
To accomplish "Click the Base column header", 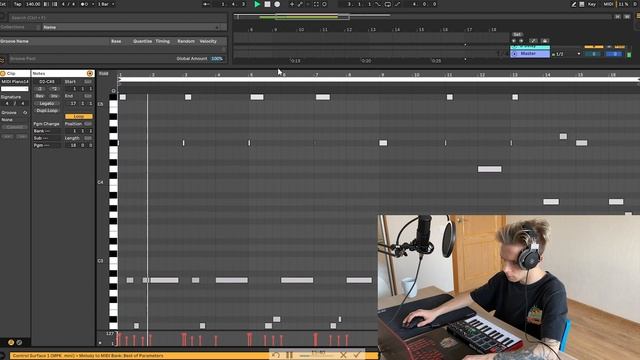I will (x=116, y=41).
